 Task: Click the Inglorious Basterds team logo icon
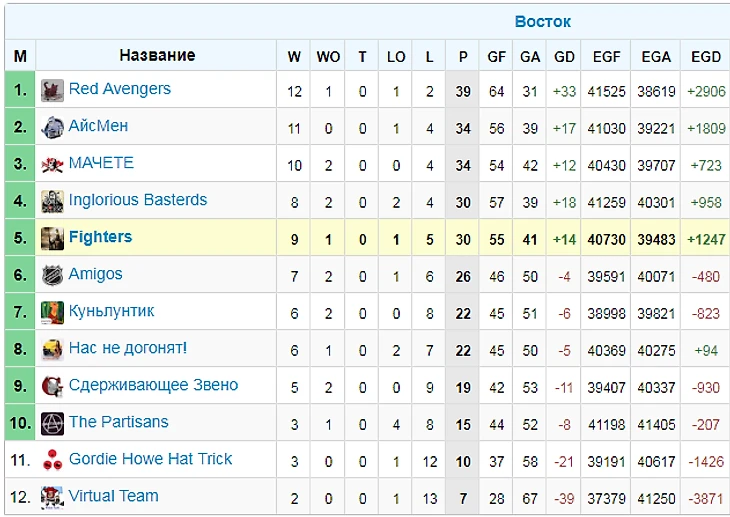coord(53,201)
